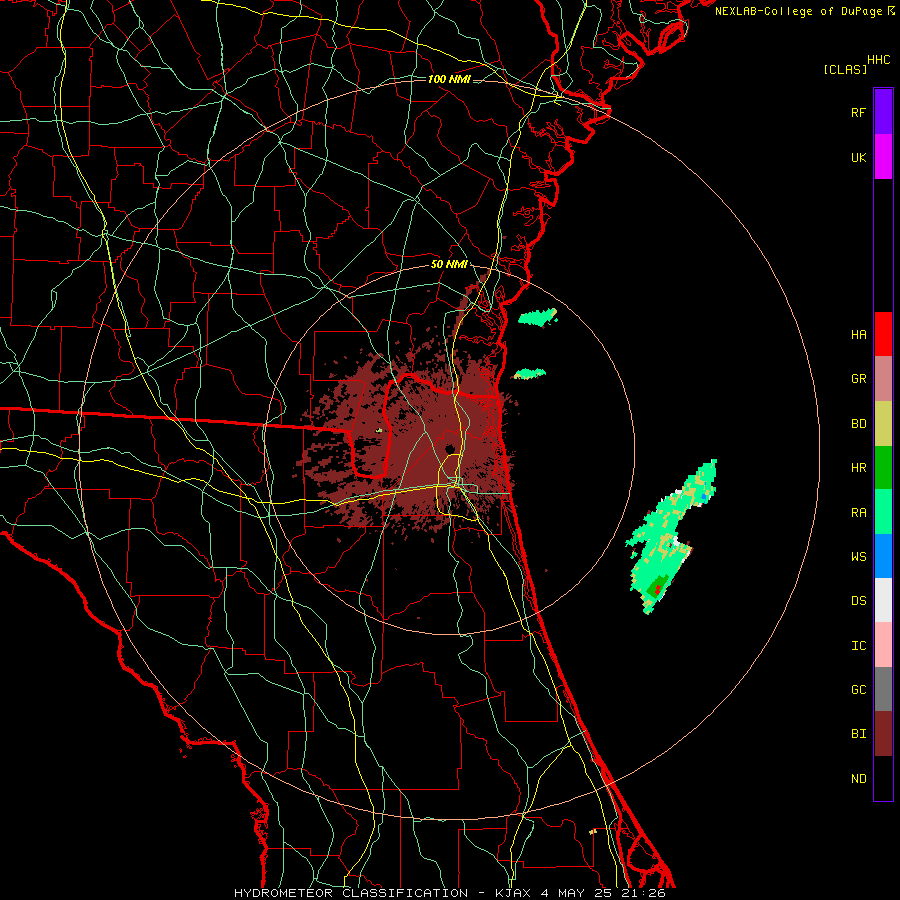
Task: Click the "21:26" timestamp text
Action: pyautogui.click(x=643, y=893)
